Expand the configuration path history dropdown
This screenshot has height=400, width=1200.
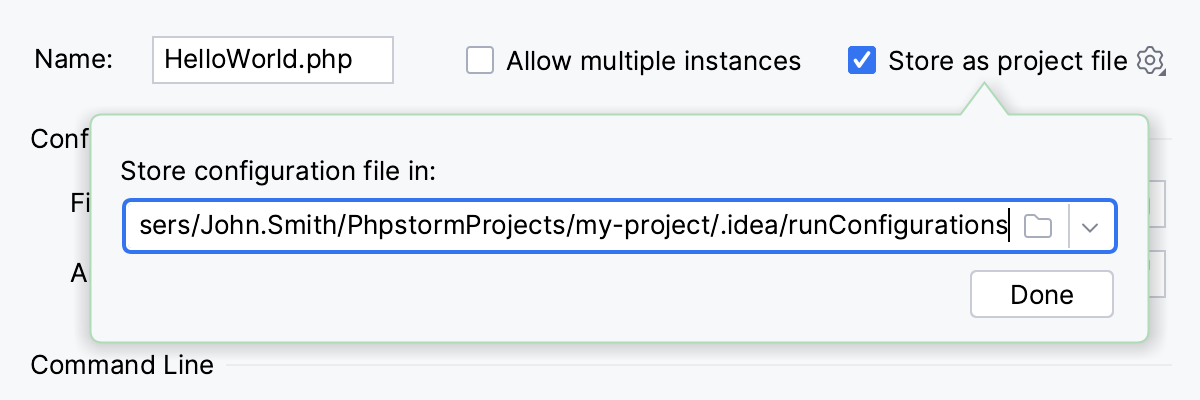pos(1091,226)
